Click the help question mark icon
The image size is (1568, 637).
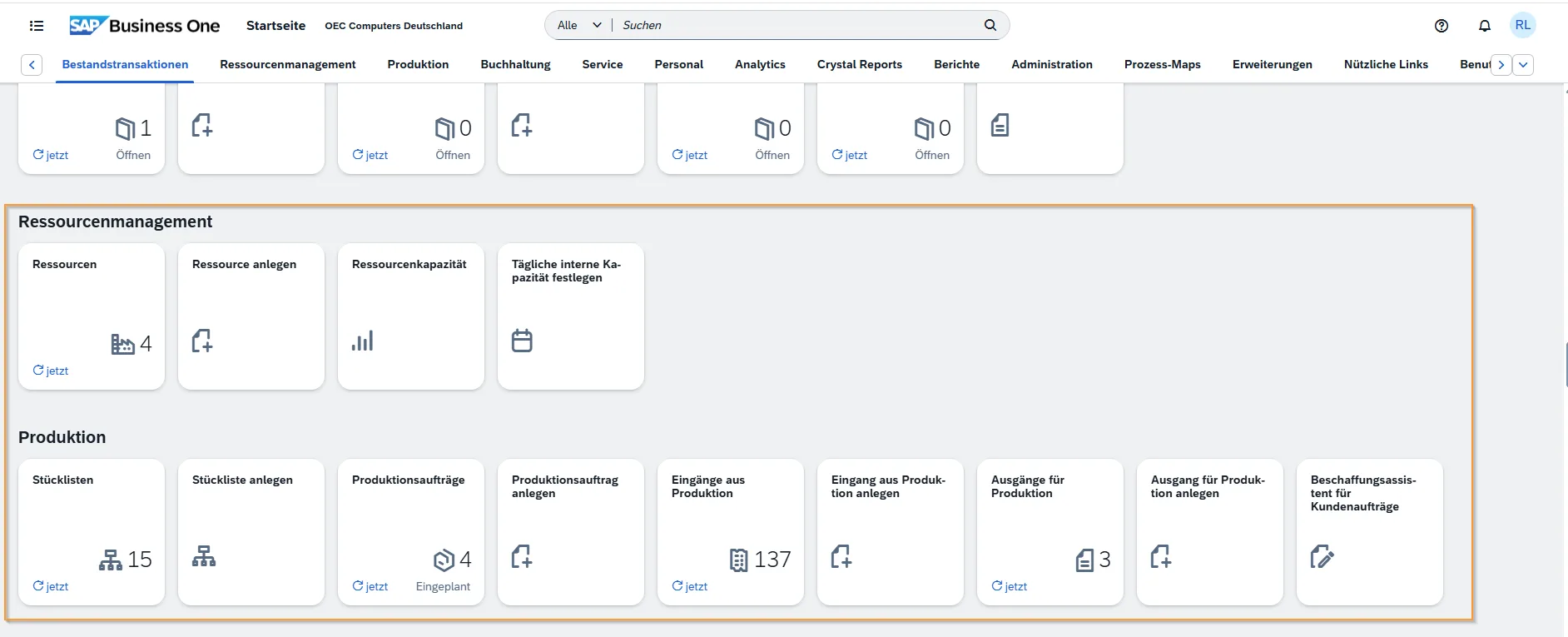[x=1441, y=26]
